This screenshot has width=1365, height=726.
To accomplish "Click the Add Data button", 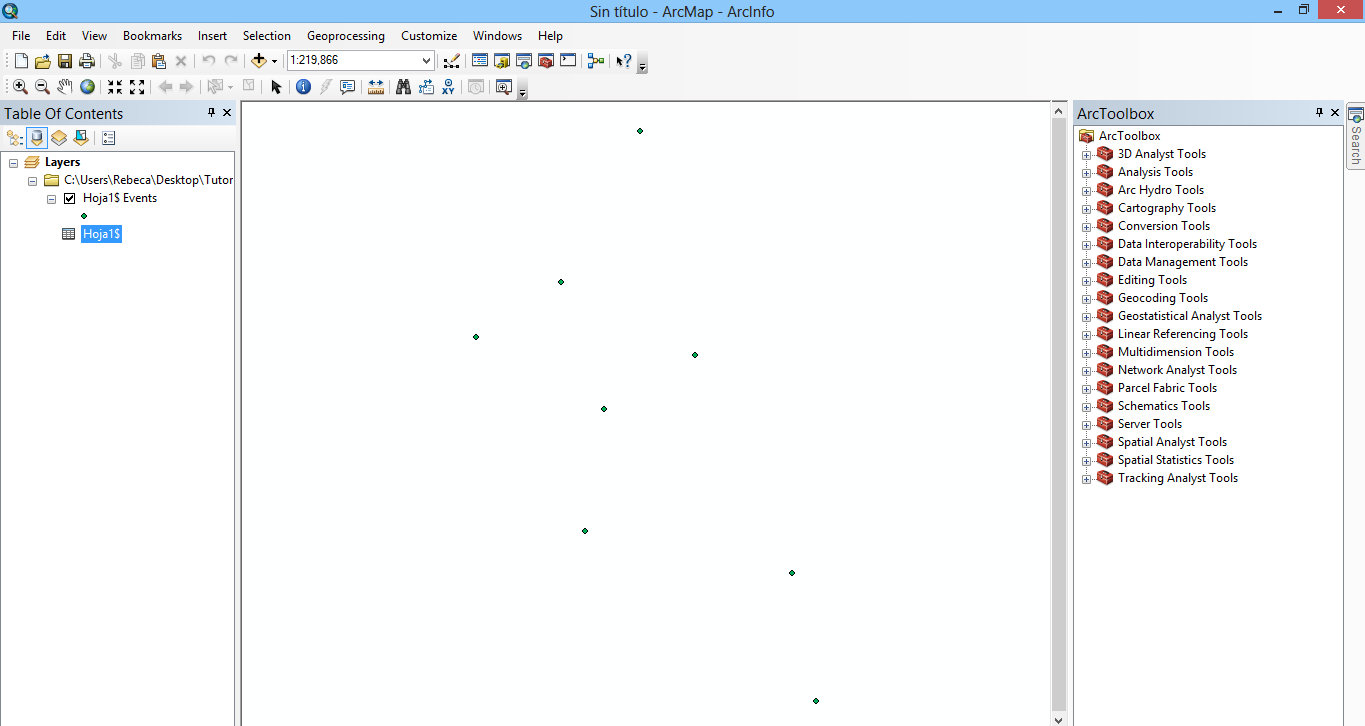I will point(259,61).
